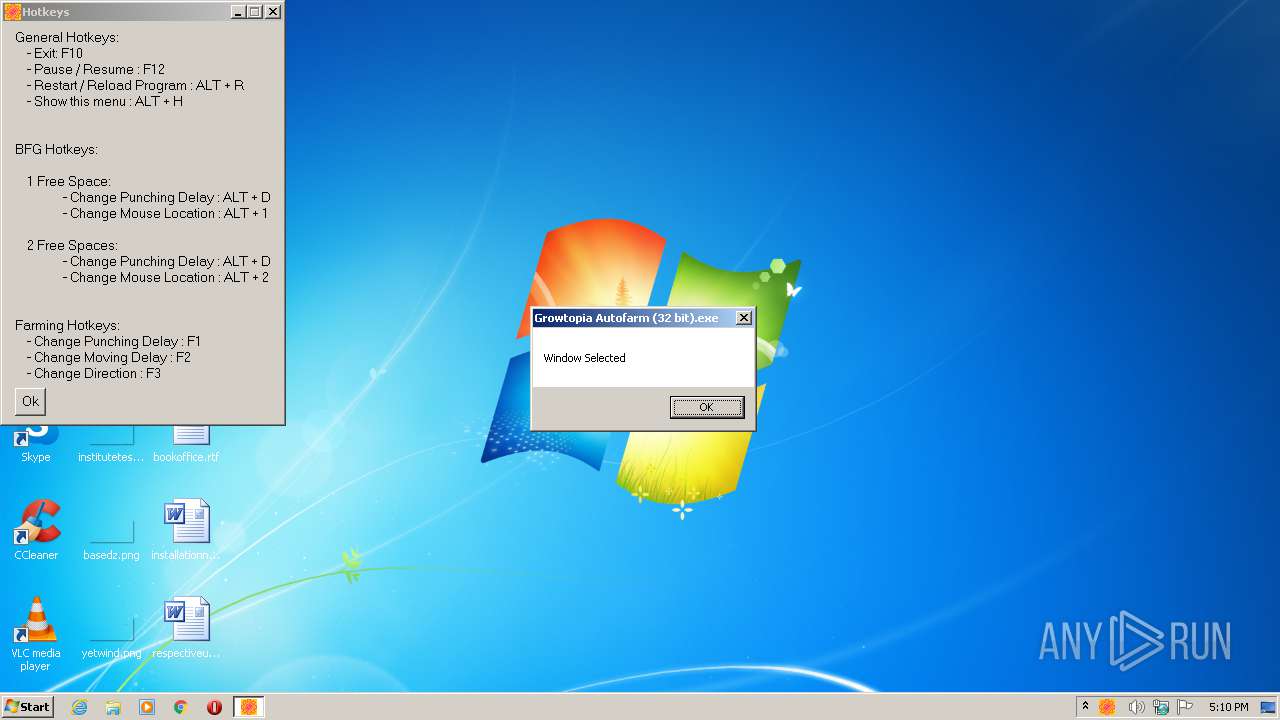The height and width of the screenshot is (720, 1280).
Task: Select institutetes desktop file
Action: point(111,443)
